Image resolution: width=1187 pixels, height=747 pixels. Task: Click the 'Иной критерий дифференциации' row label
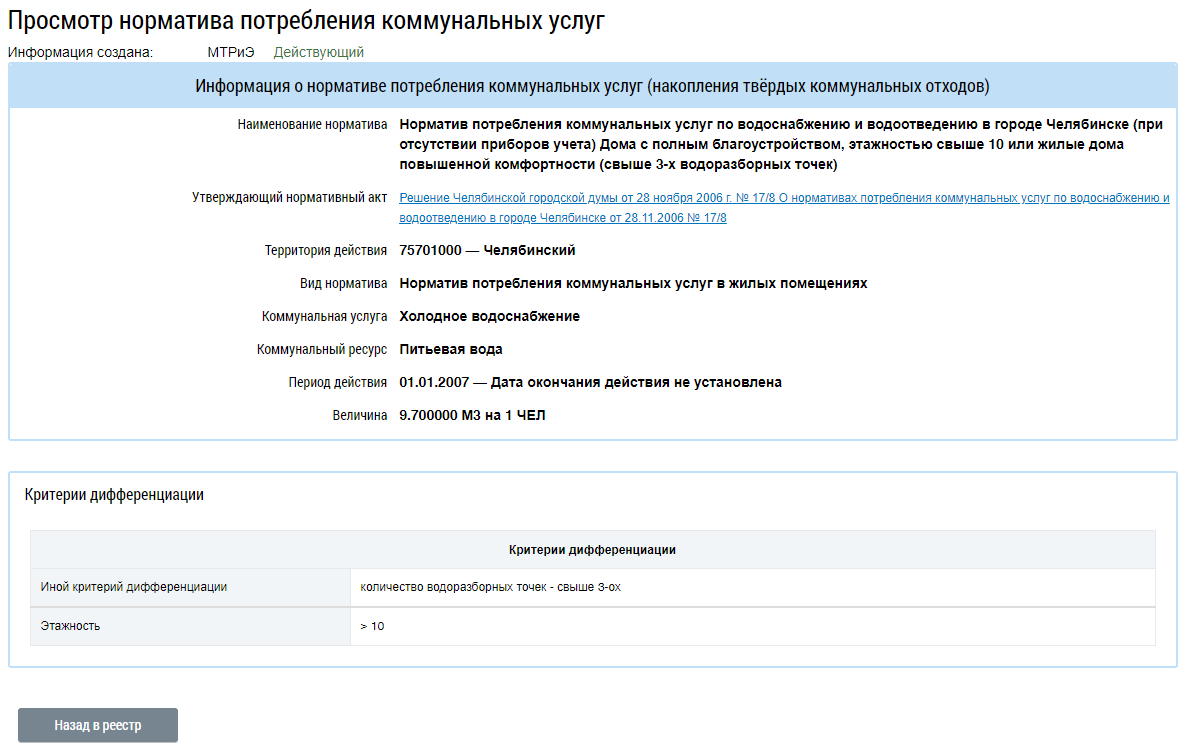click(134, 587)
